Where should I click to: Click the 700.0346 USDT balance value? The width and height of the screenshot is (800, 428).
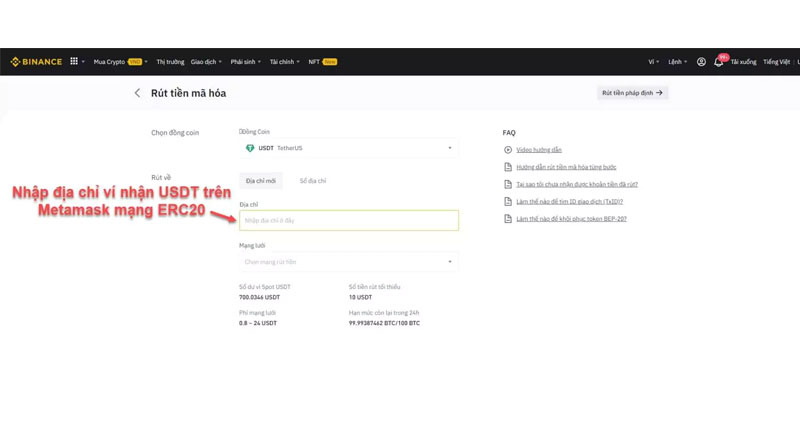click(x=259, y=297)
